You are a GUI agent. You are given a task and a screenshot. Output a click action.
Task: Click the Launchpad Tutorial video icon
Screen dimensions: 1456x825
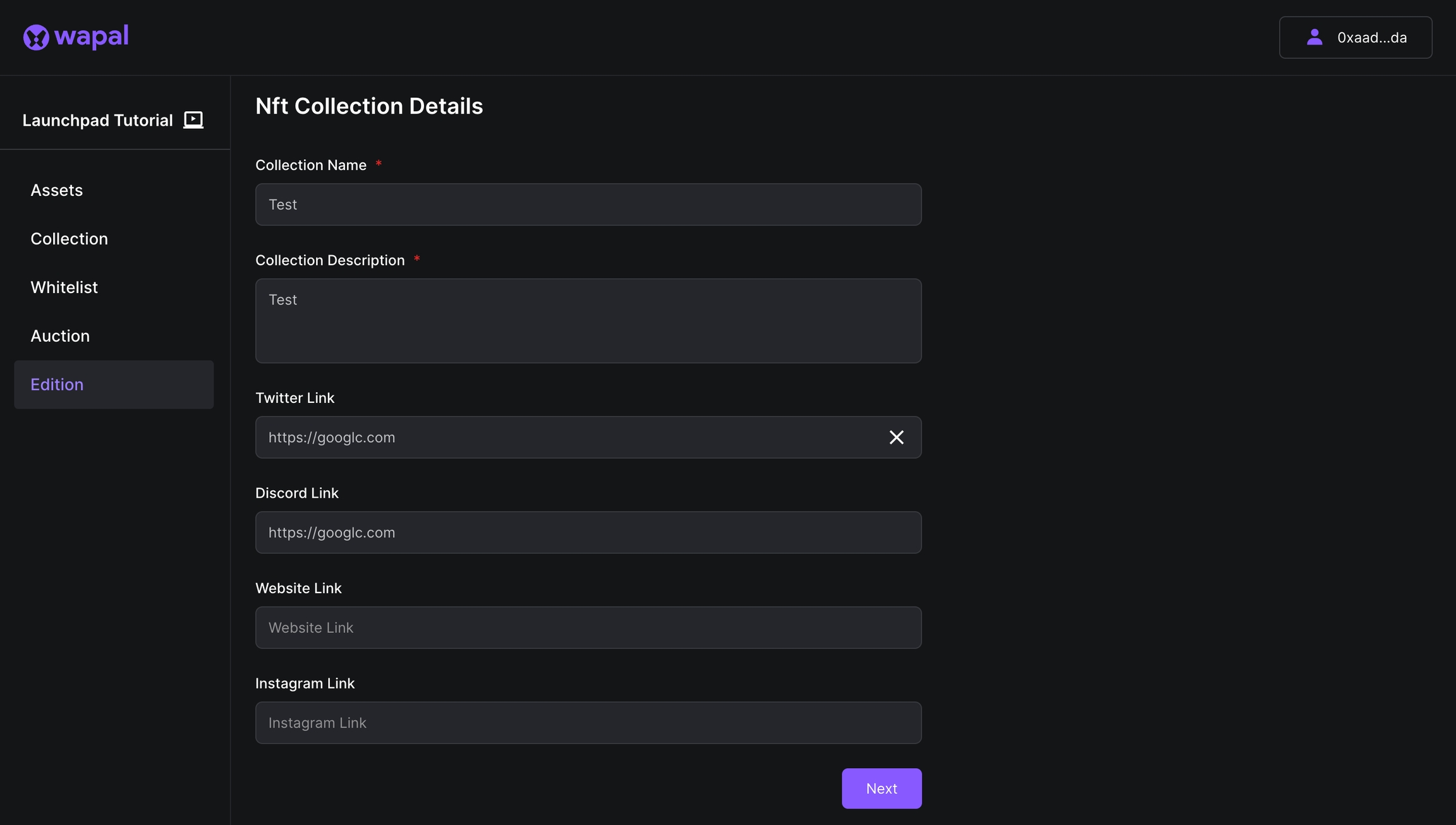(x=193, y=119)
